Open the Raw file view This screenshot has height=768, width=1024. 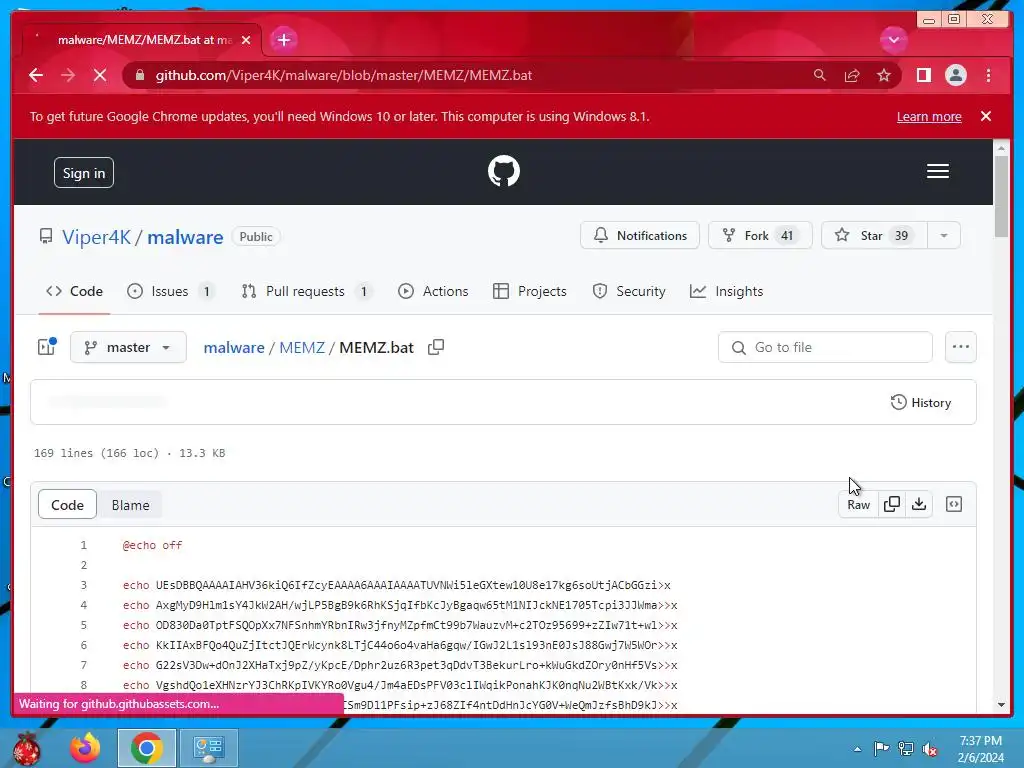[858, 504]
